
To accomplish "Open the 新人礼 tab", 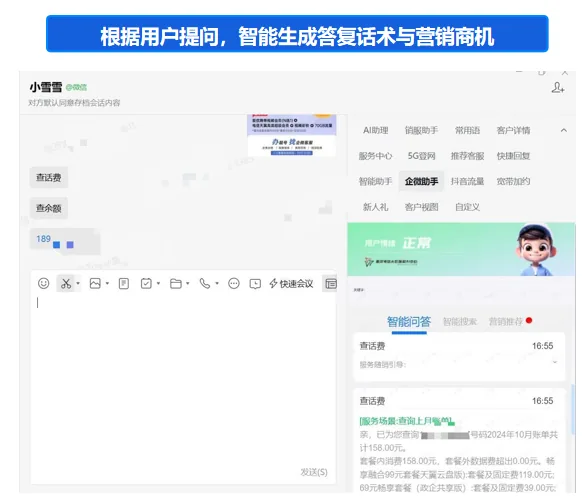I will click(x=376, y=207).
